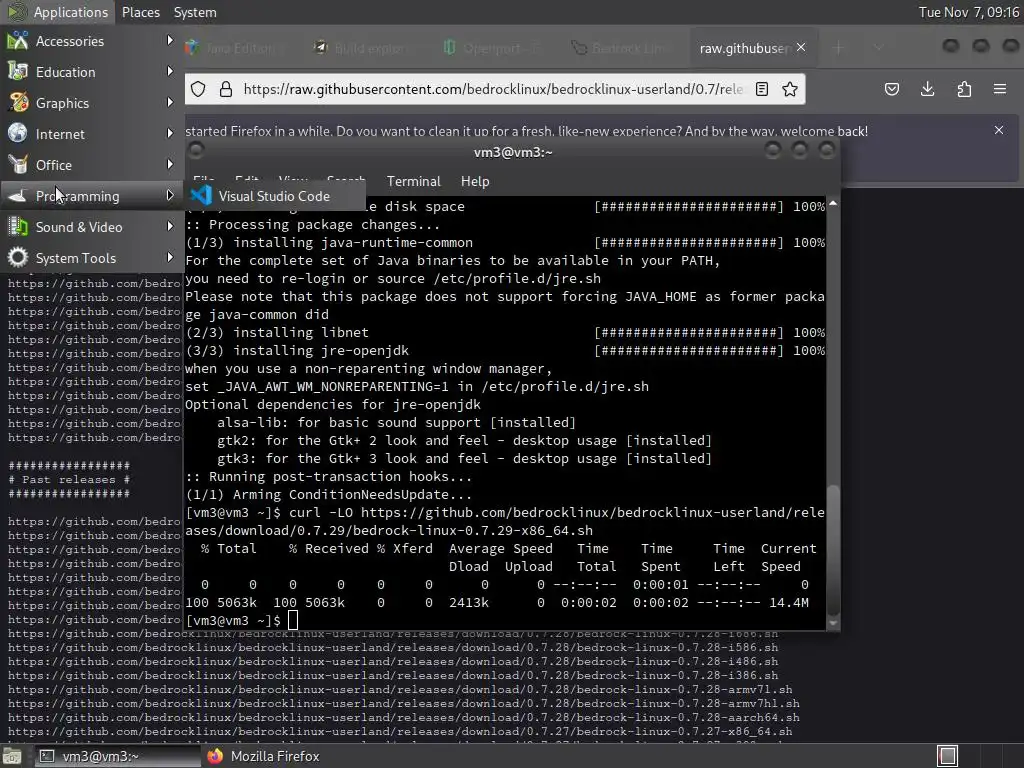Open the Firefox downloads panel
The height and width of the screenshot is (768, 1024).
pos(927,89)
